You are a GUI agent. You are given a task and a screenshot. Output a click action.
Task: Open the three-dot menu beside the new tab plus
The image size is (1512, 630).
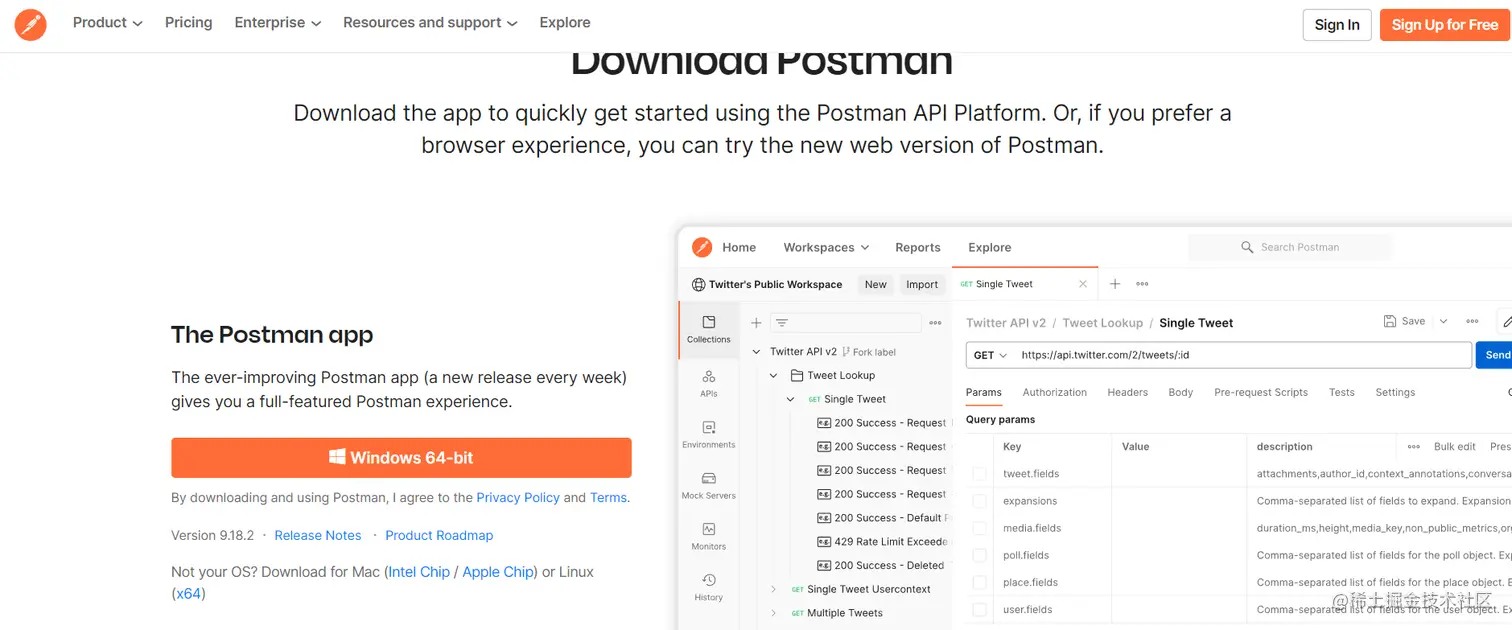[x=1142, y=284]
